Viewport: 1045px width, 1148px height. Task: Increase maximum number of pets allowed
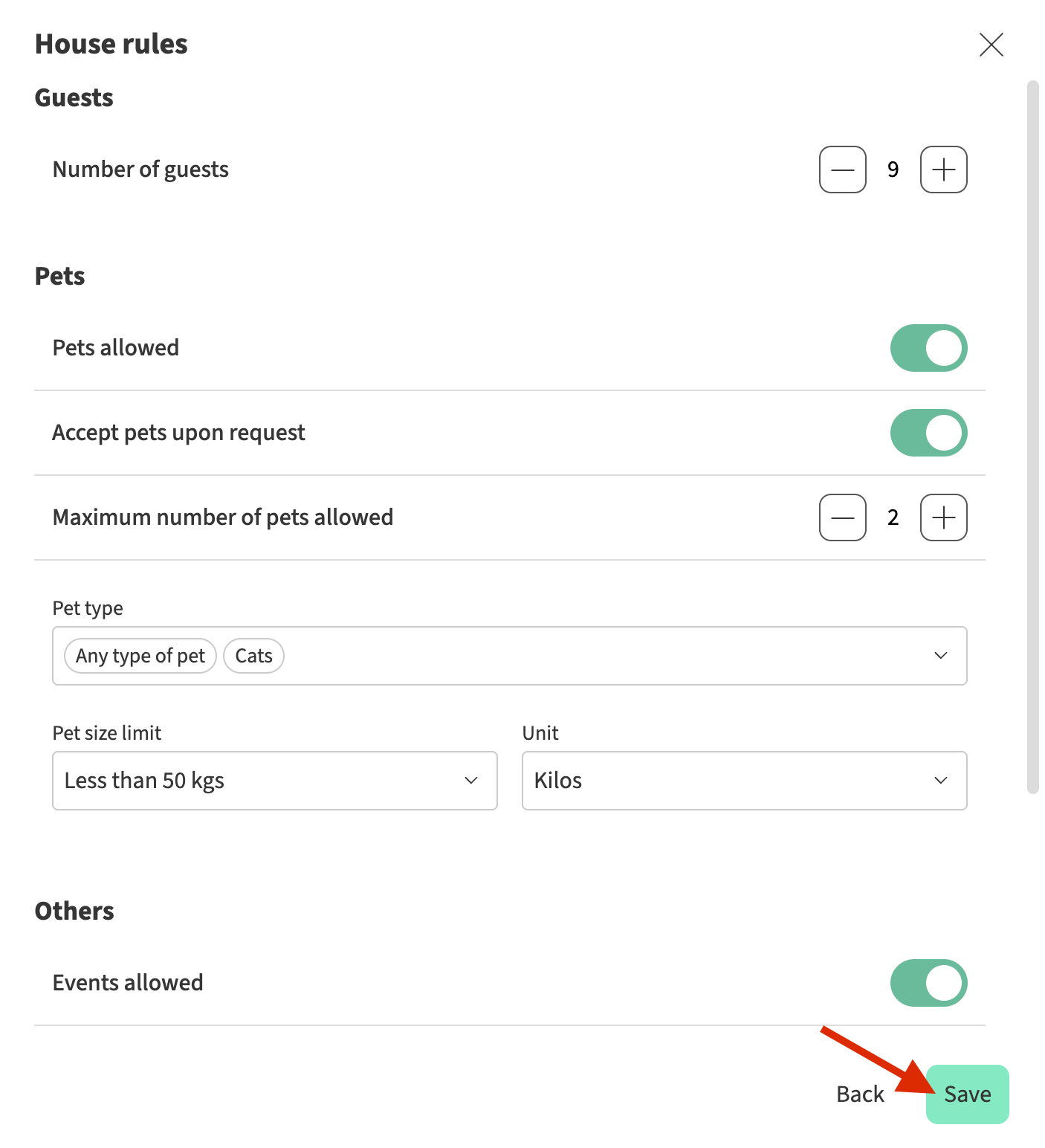point(943,517)
